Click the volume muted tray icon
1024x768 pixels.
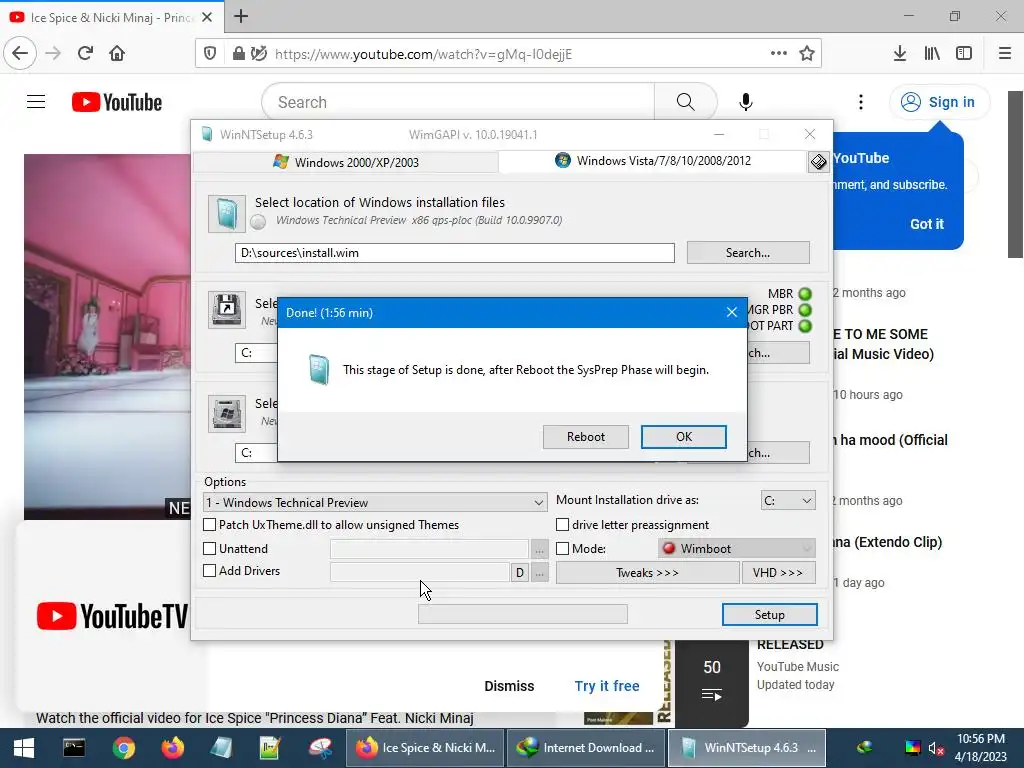point(936,748)
